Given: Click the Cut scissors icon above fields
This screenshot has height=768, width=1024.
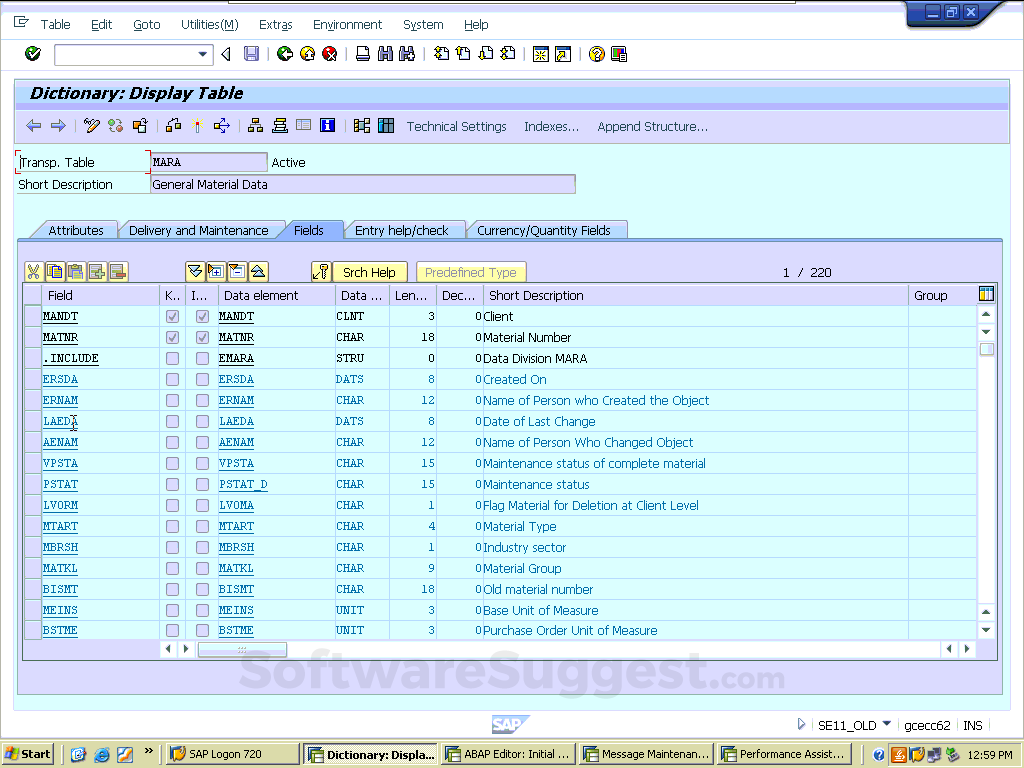Looking at the screenshot, I should point(34,272).
